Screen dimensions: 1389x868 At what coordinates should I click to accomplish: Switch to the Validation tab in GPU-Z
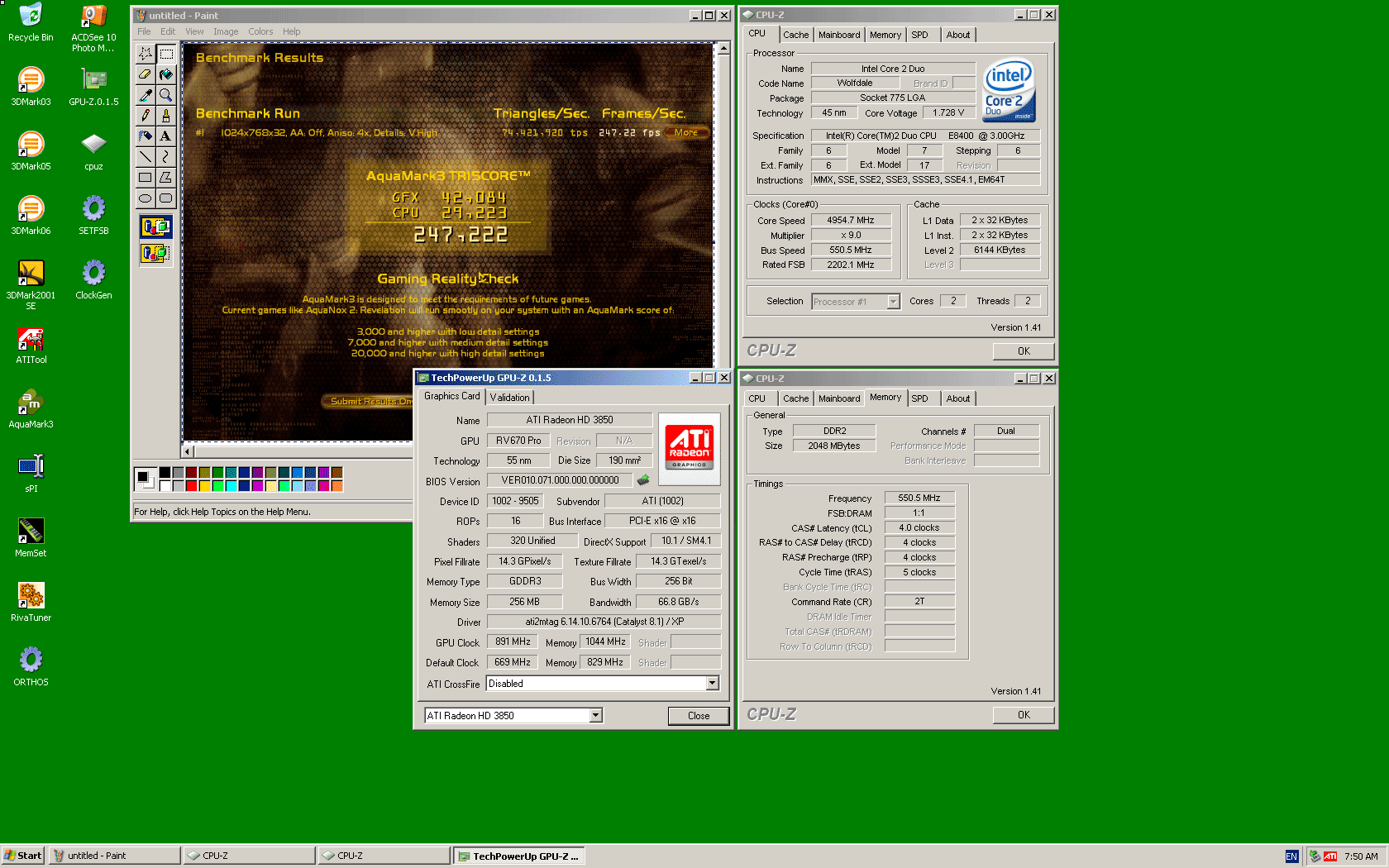tap(509, 398)
